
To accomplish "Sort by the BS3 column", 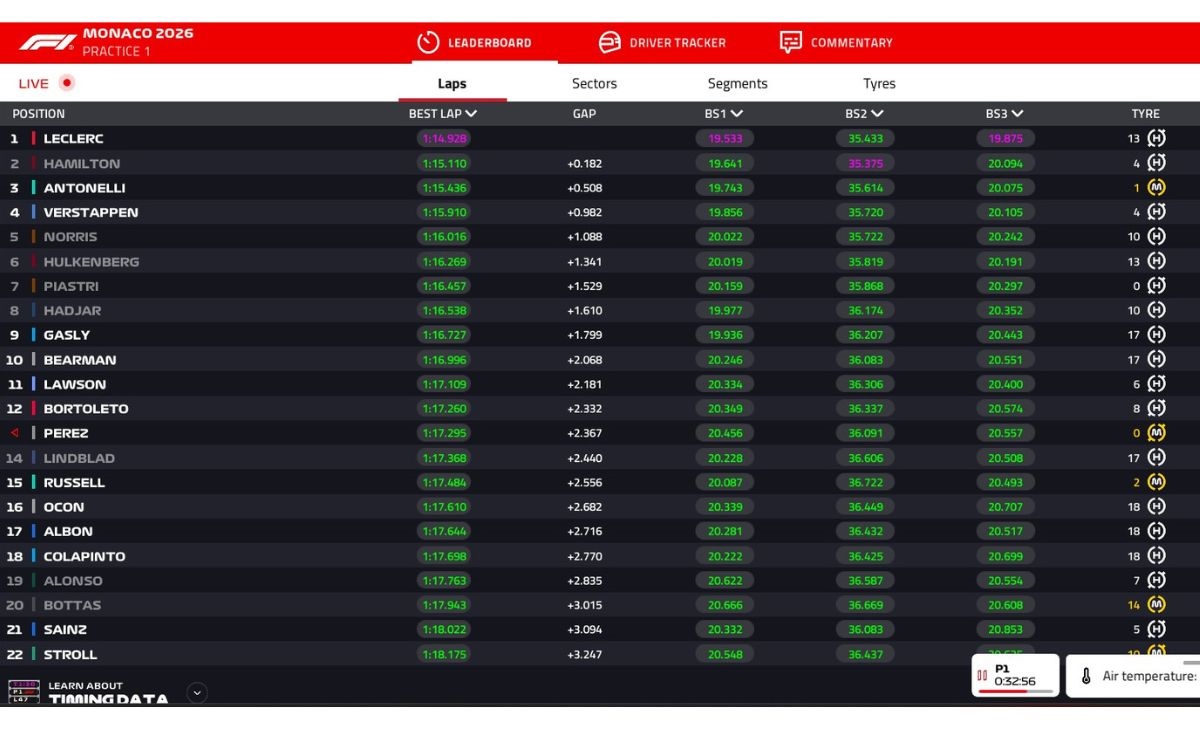I will [1005, 114].
